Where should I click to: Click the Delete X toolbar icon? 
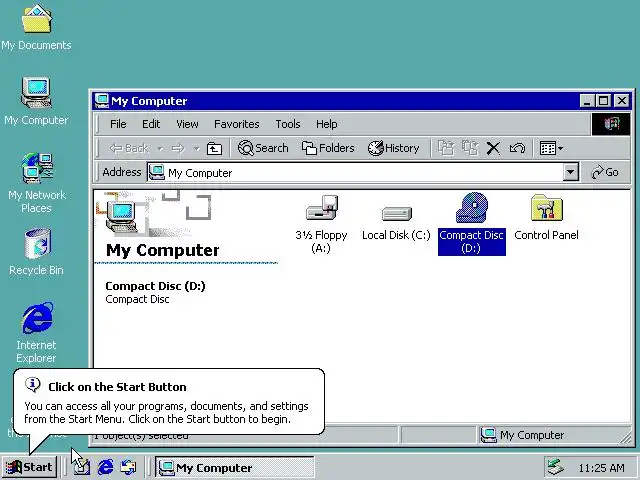pyautogui.click(x=493, y=148)
